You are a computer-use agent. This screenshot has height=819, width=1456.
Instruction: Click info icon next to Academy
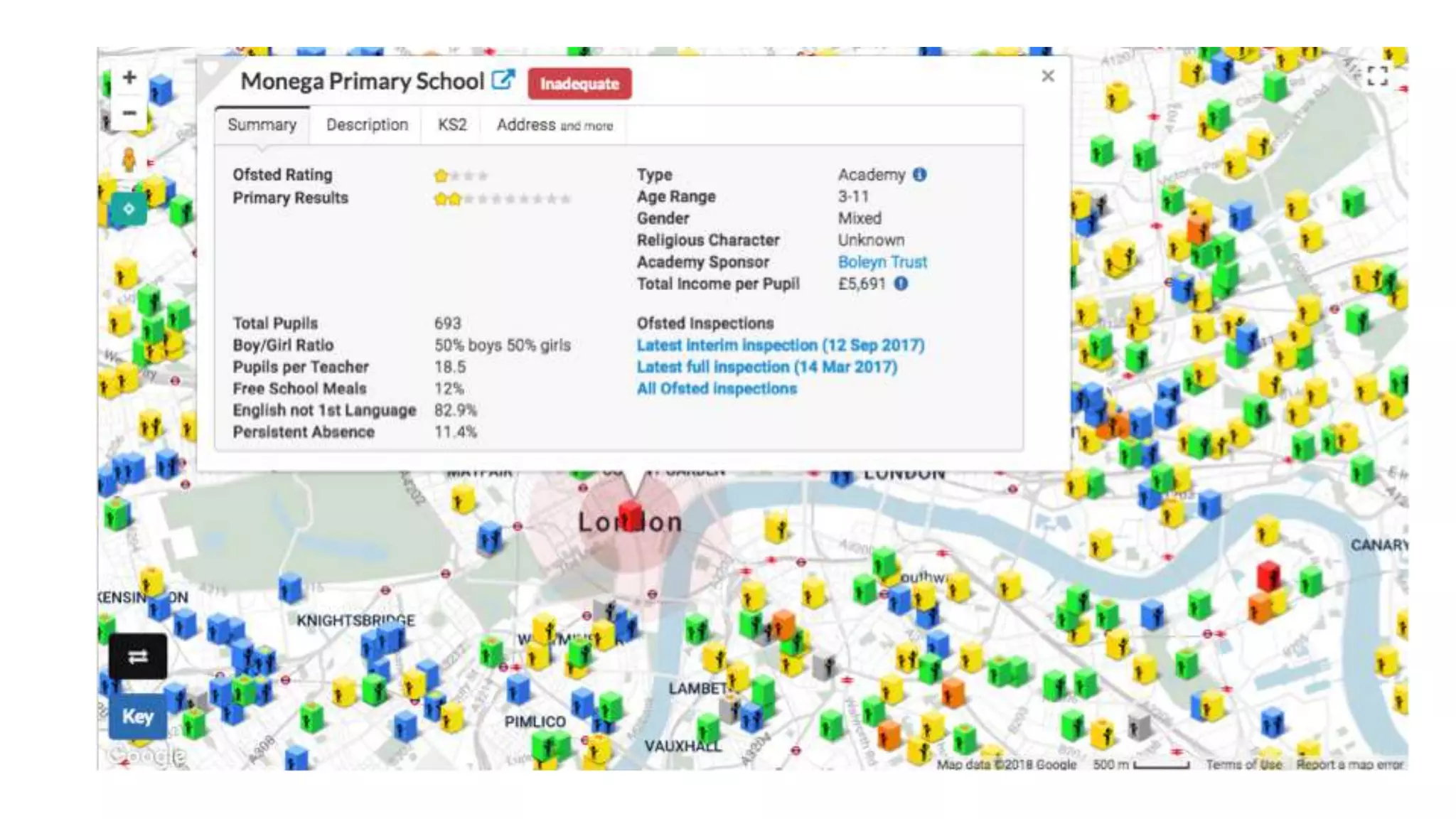point(919,174)
